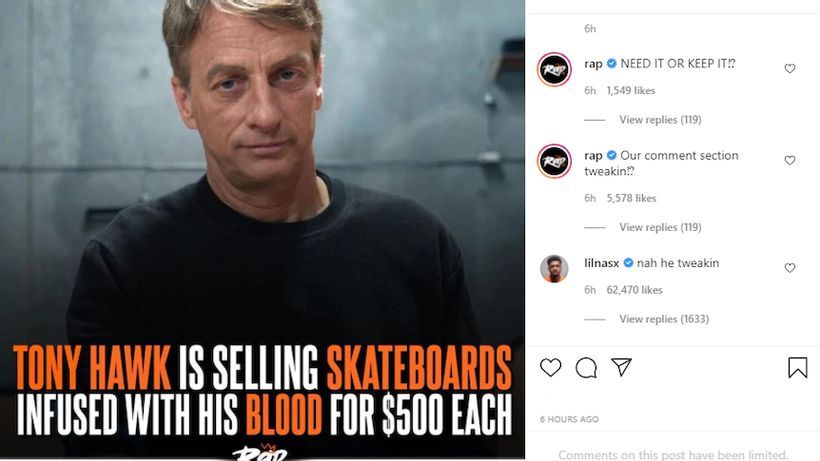Share the post via paper plane icon
The width and height of the screenshot is (820, 461).
tap(621, 367)
